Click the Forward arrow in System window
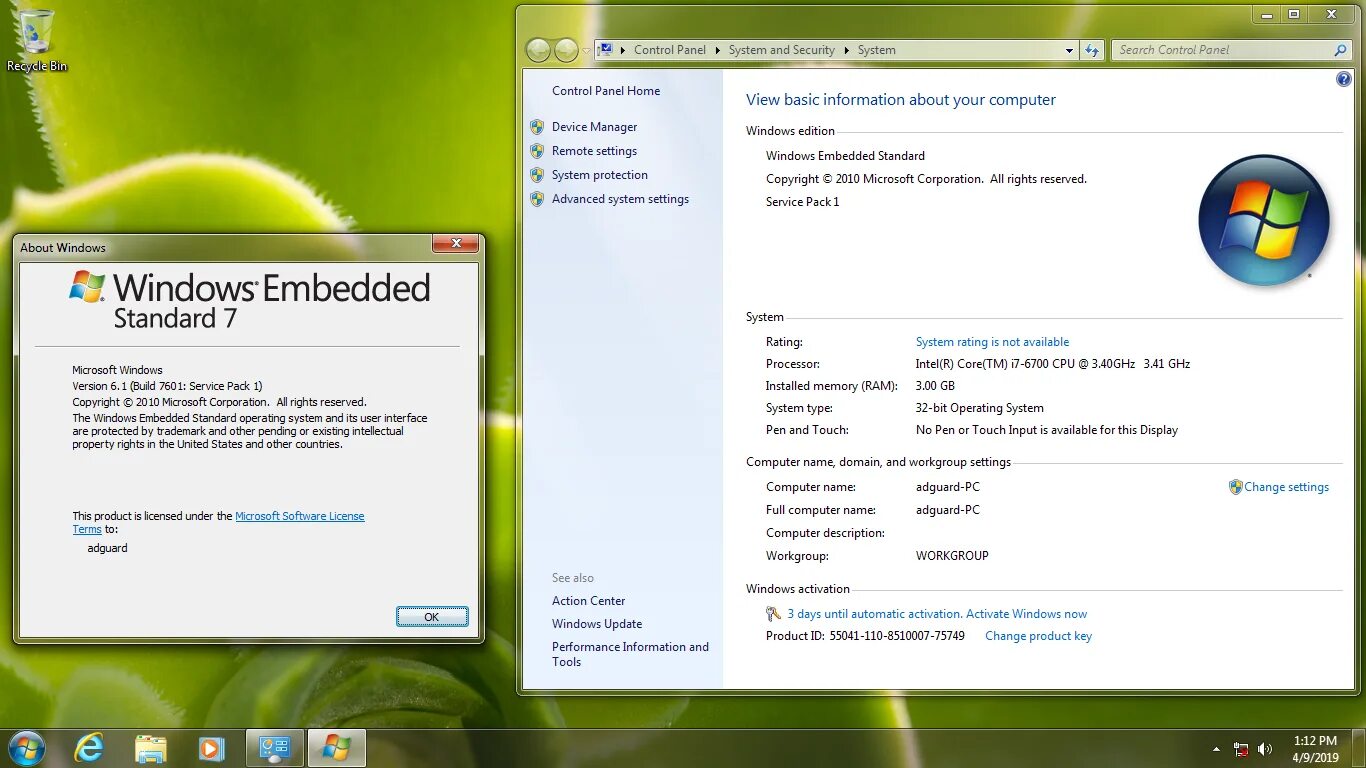The width and height of the screenshot is (1366, 768). (x=566, y=50)
